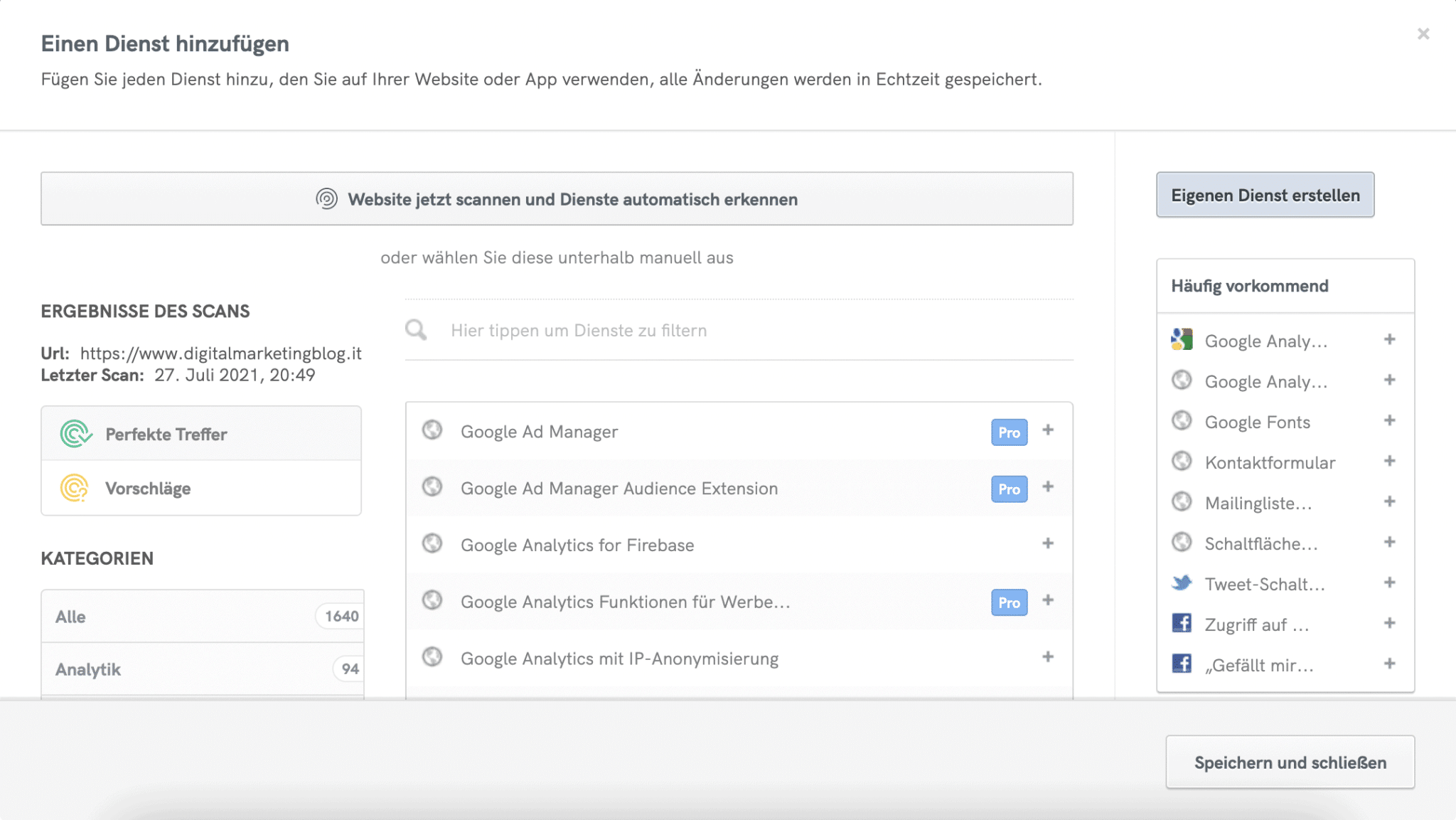Click Google Fonts label in frequent list
The height and width of the screenshot is (820, 1456).
pos(1258,422)
